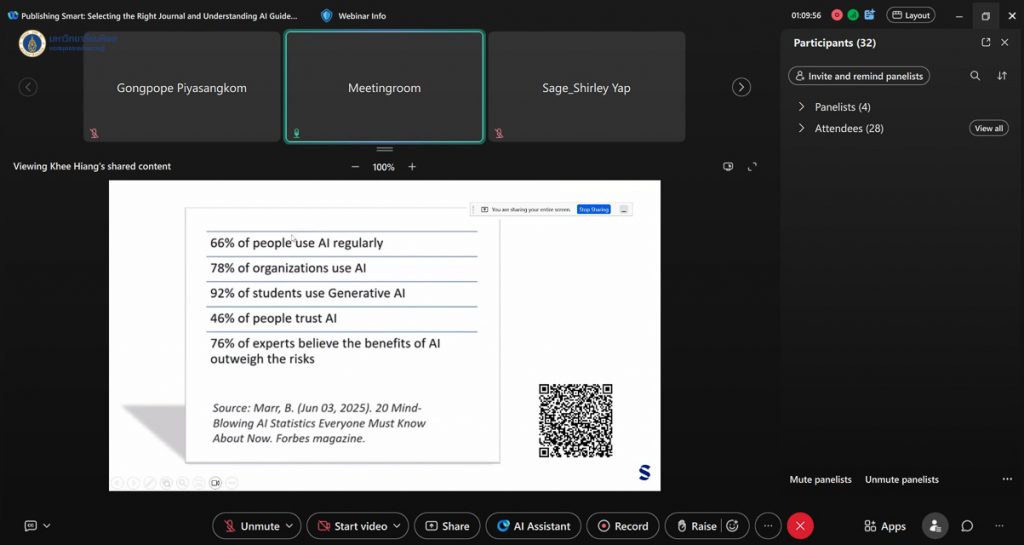Open the reactions smiley icon
Screen dimensions: 1024x545
[x=733, y=526]
